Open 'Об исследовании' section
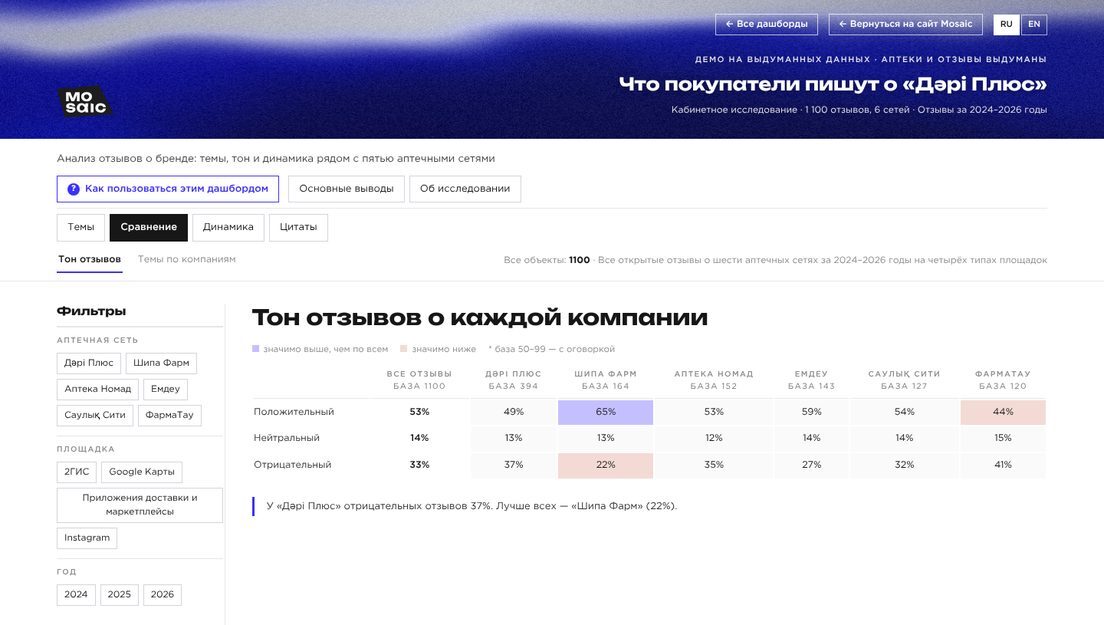 [465, 189]
